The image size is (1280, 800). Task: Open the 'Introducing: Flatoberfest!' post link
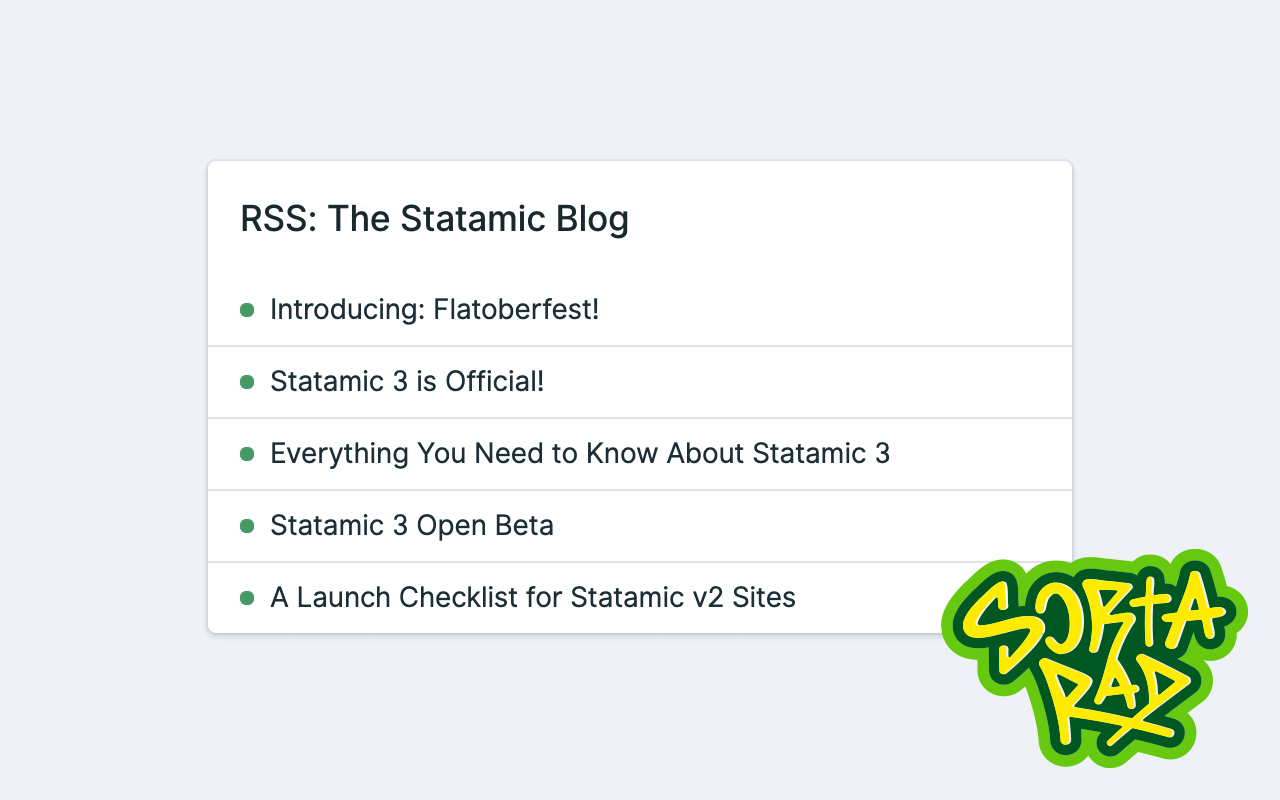[x=434, y=310]
